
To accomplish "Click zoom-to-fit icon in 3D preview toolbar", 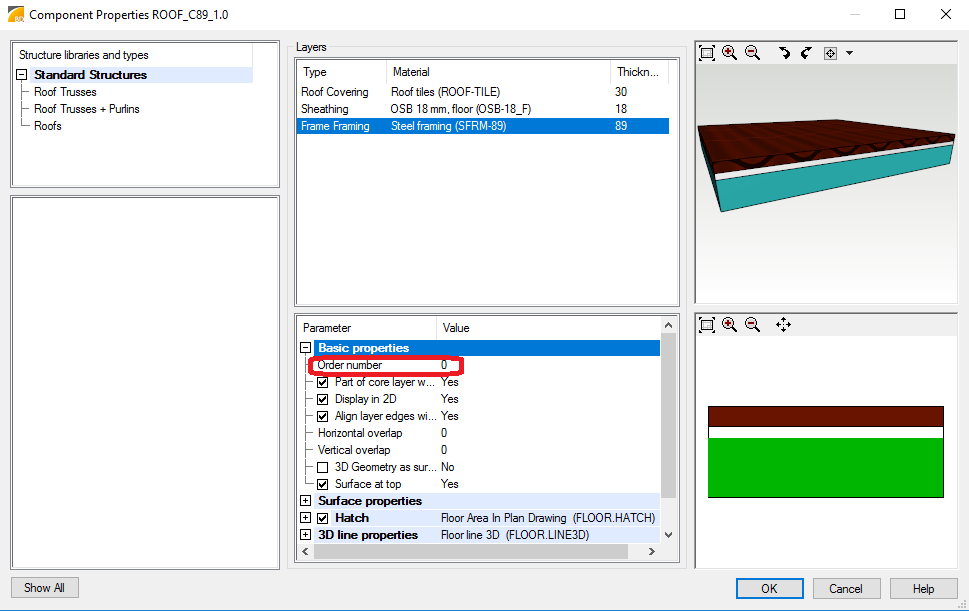I will coord(707,53).
